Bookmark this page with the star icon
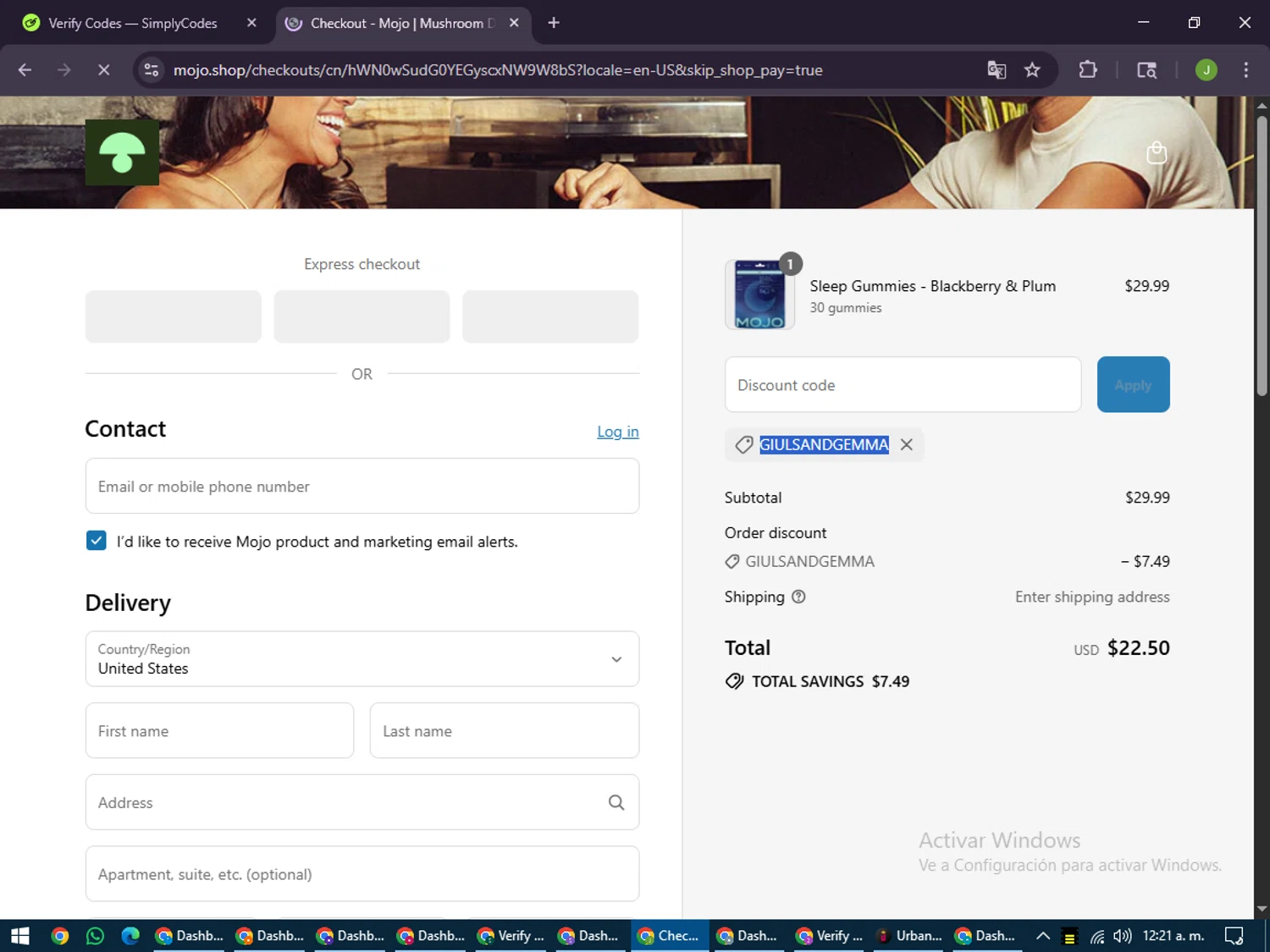The width and height of the screenshot is (1270, 952). 1032,70
